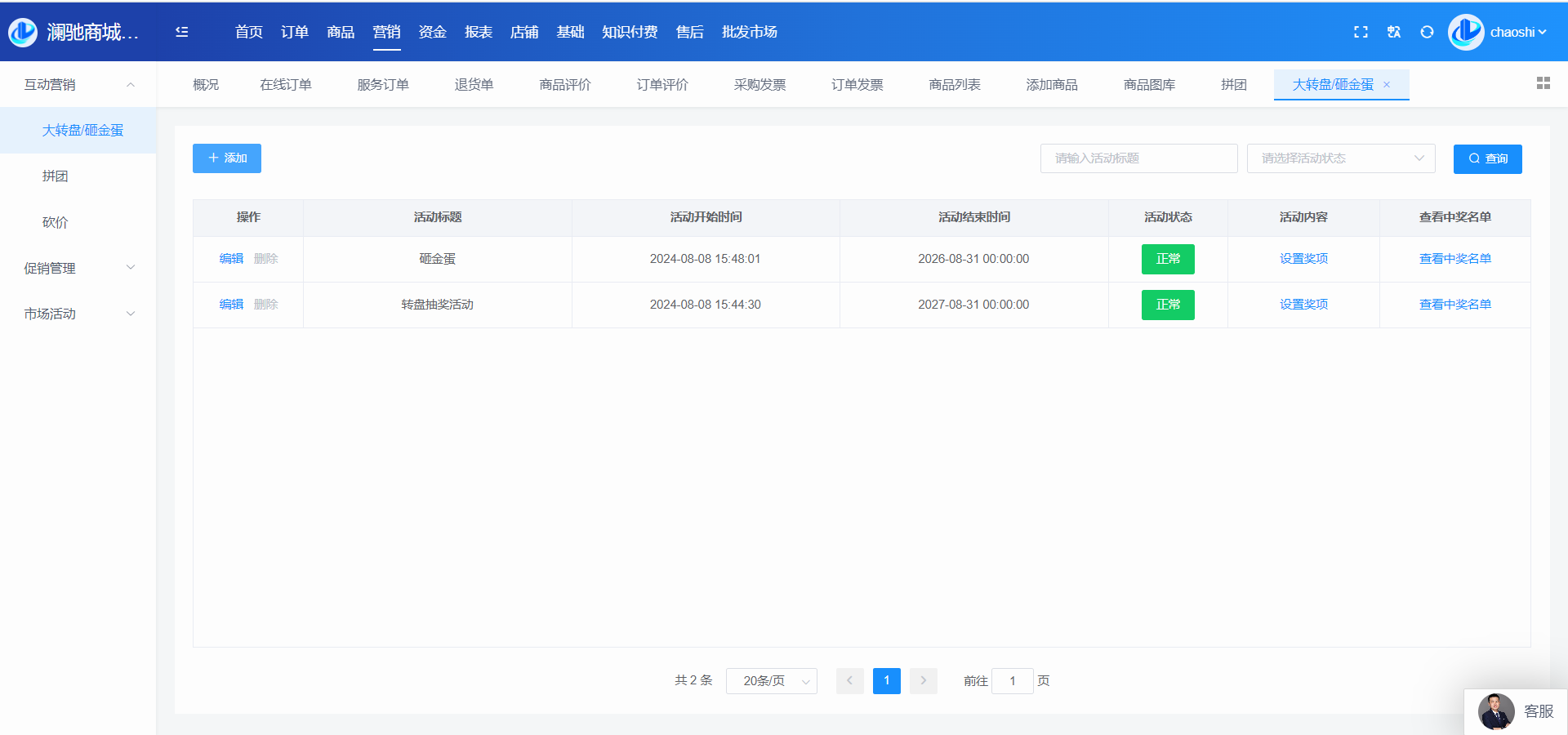Click 设置奖项 for 砸金蛋 activity
This screenshot has width=1568, height=735.
(x=1303, y=259)
